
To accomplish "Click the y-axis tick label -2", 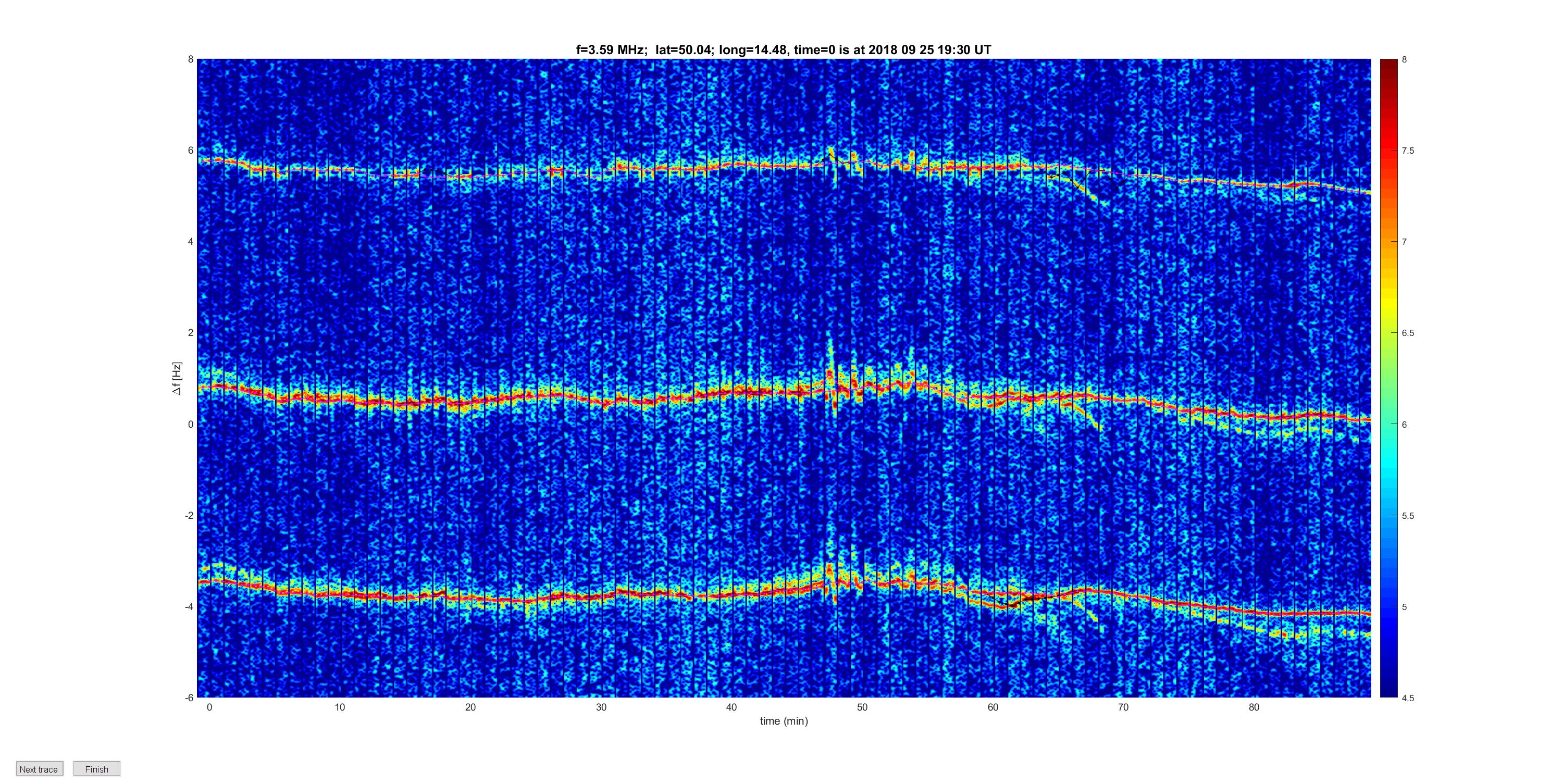I will click(189, 515).
